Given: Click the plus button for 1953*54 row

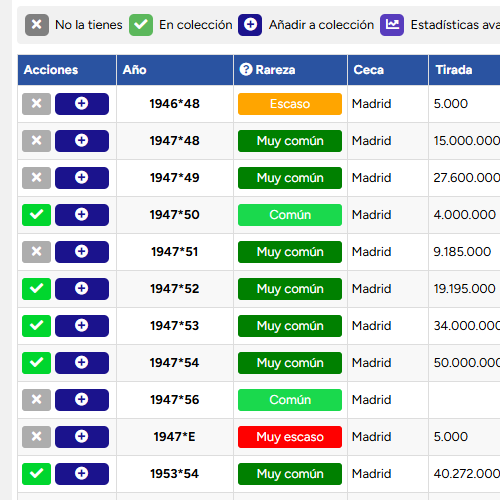Looking at the screenshot, I should point(82,474).
